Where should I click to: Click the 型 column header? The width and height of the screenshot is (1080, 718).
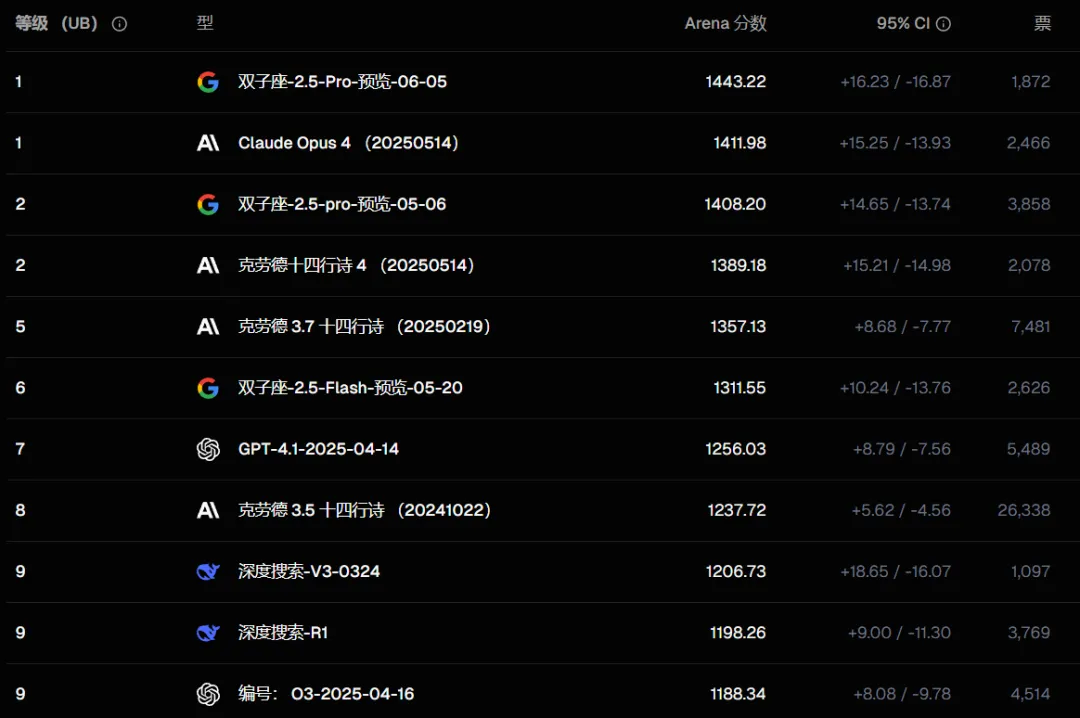205,23
